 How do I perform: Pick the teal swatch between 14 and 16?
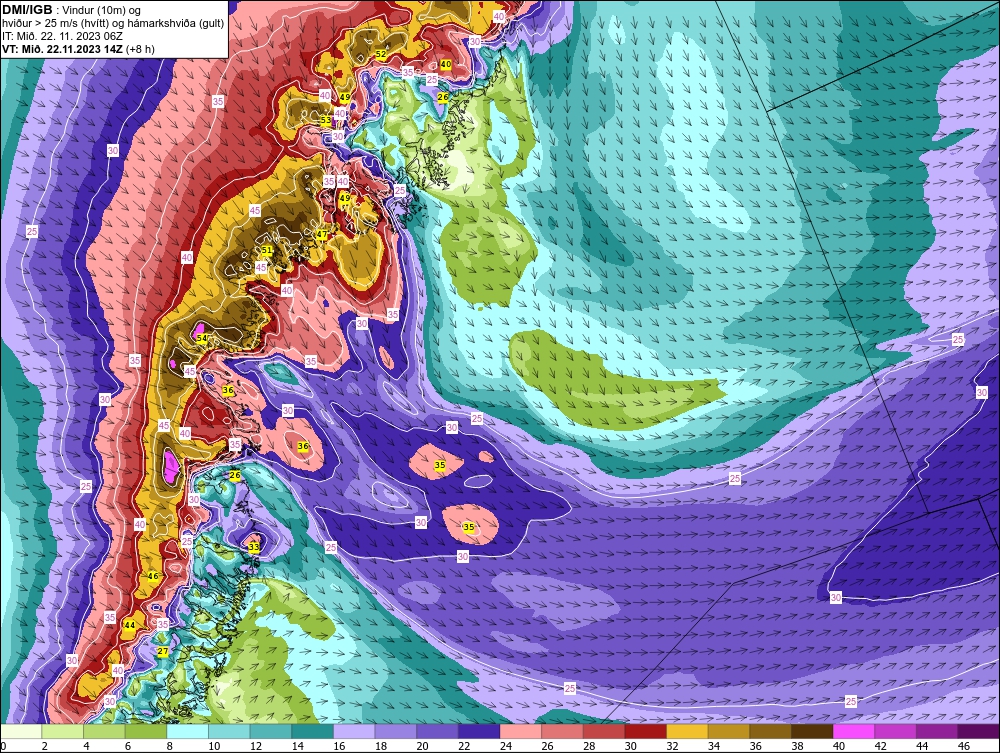tap(312, 731)
